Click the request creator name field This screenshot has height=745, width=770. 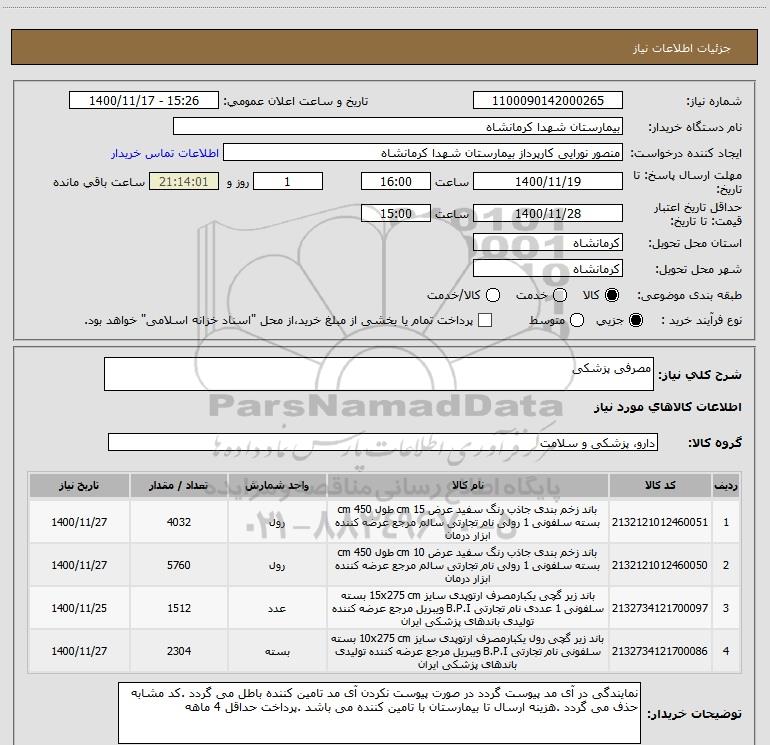(423, 152)
